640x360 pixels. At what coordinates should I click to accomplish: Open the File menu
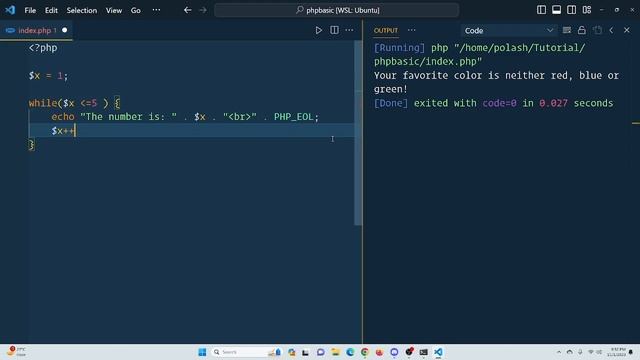(x=30, y=10)
